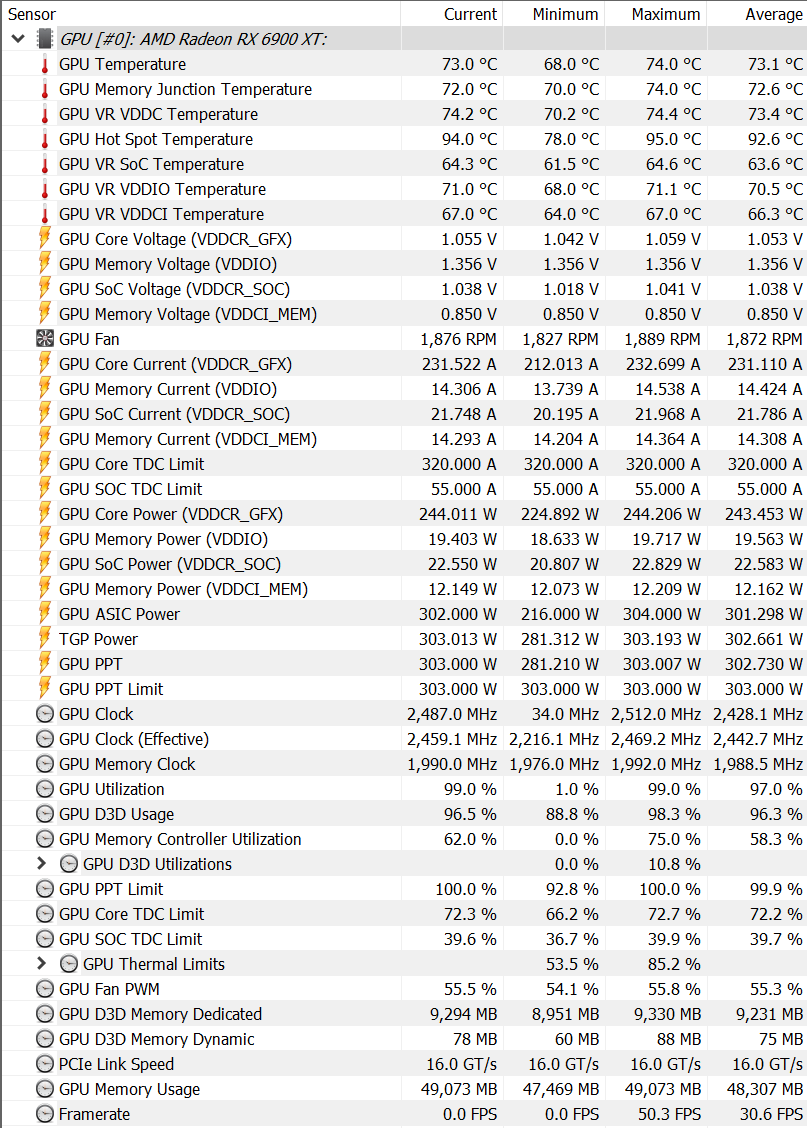Select the GPU PPT Limit 303.000 W row label
The width and height of the screenshot is (807, 1128).
[x=111, y=689]
